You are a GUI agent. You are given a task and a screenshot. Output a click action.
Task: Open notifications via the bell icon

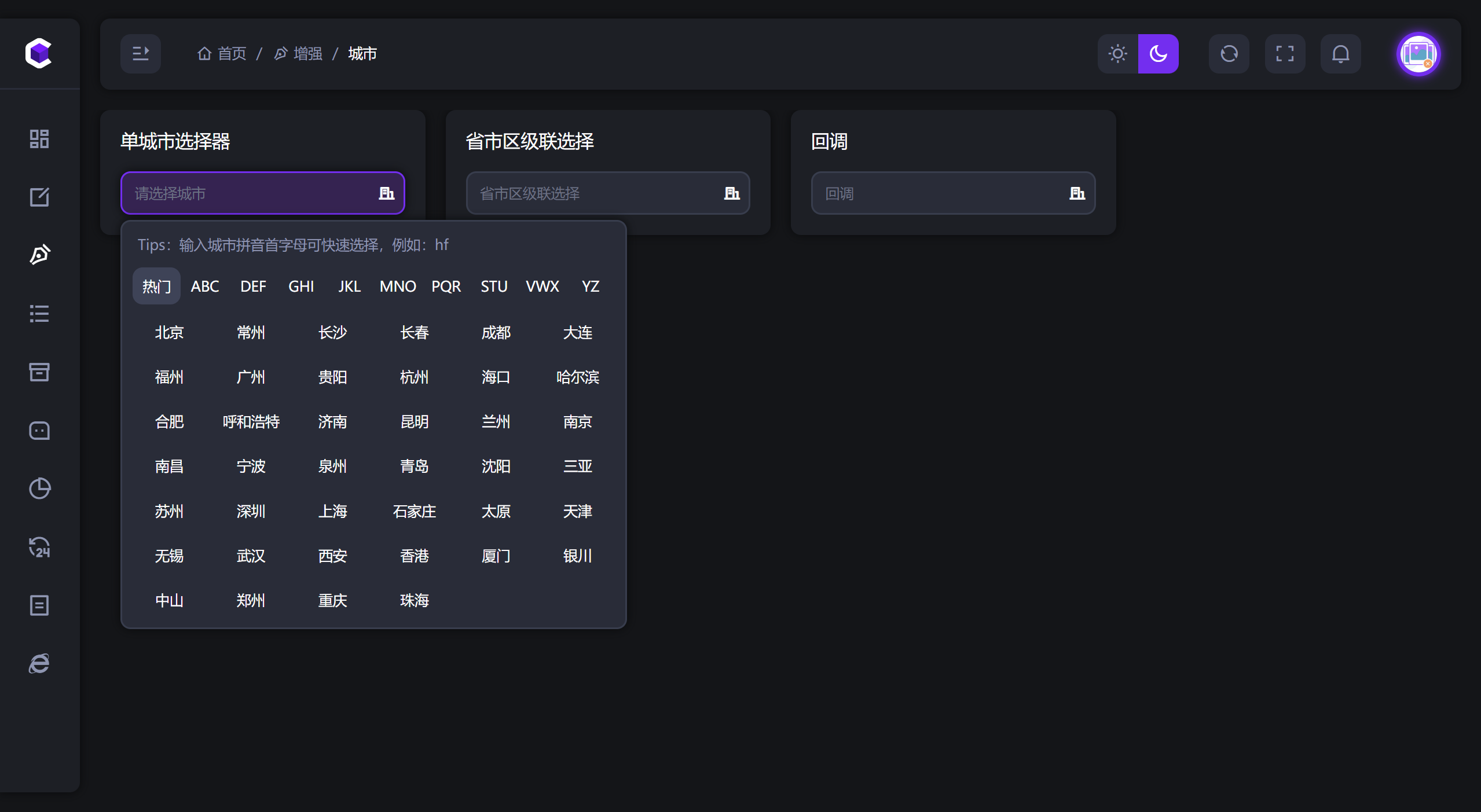coord(1341,53)
